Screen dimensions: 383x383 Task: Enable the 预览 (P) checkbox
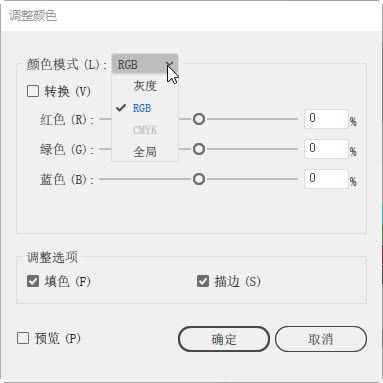[x=23, y=338]
